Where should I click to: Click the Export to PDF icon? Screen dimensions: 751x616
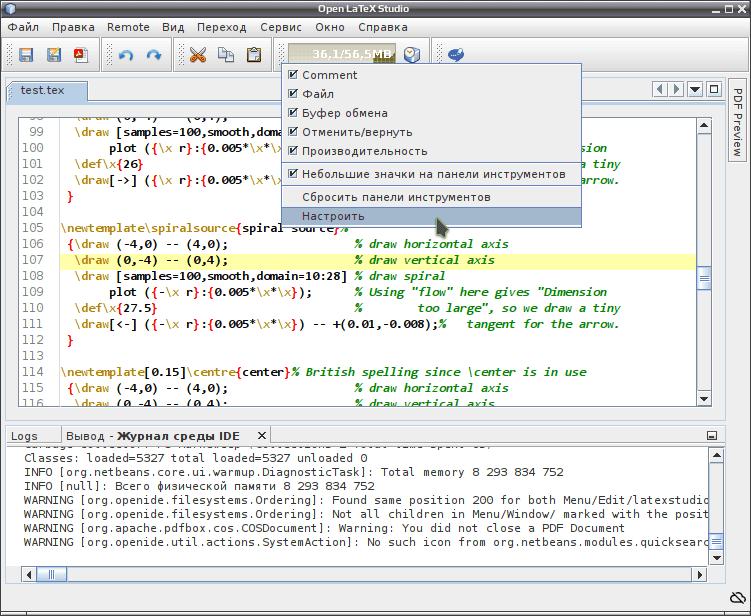click(x=81, y=55)
